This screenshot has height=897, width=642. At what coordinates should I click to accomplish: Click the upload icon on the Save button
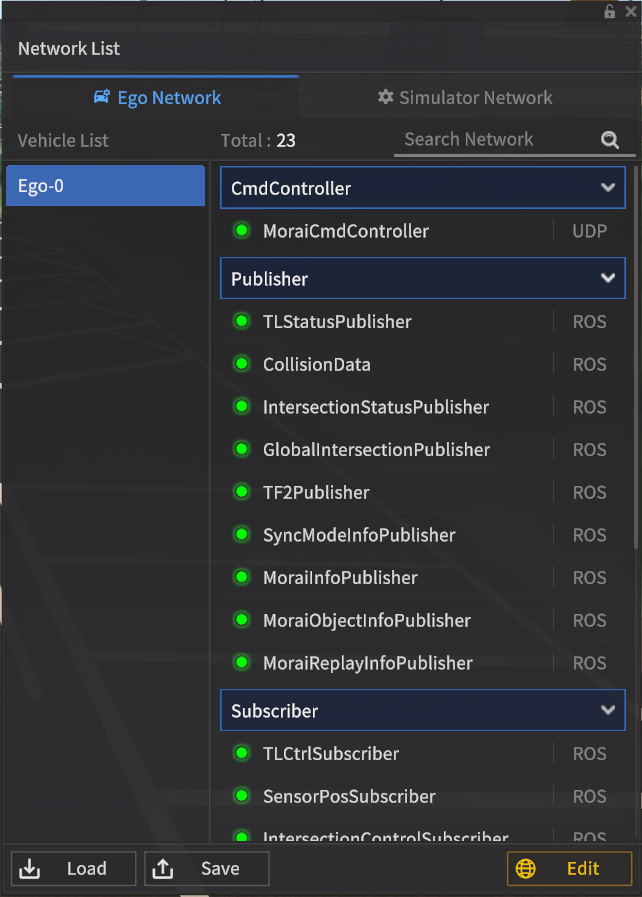coord(163,868)
